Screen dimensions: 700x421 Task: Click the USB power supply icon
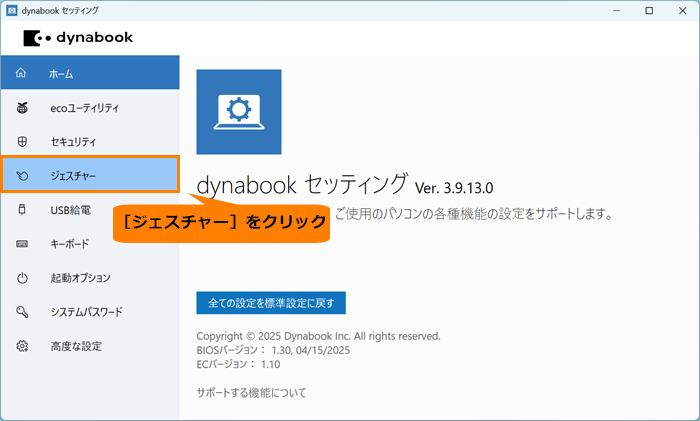pos(22,209)
